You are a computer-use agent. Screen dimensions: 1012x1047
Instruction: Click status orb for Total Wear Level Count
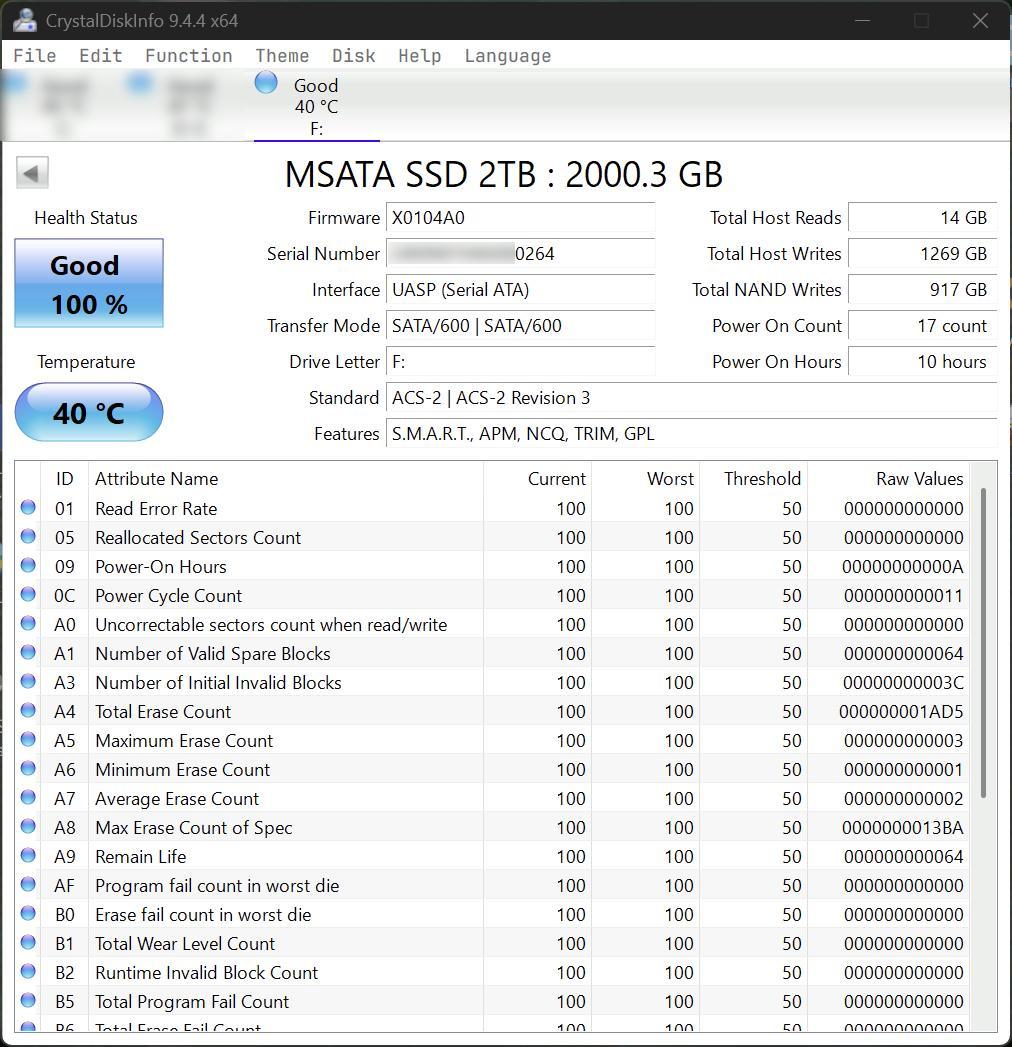click(28, 943)
